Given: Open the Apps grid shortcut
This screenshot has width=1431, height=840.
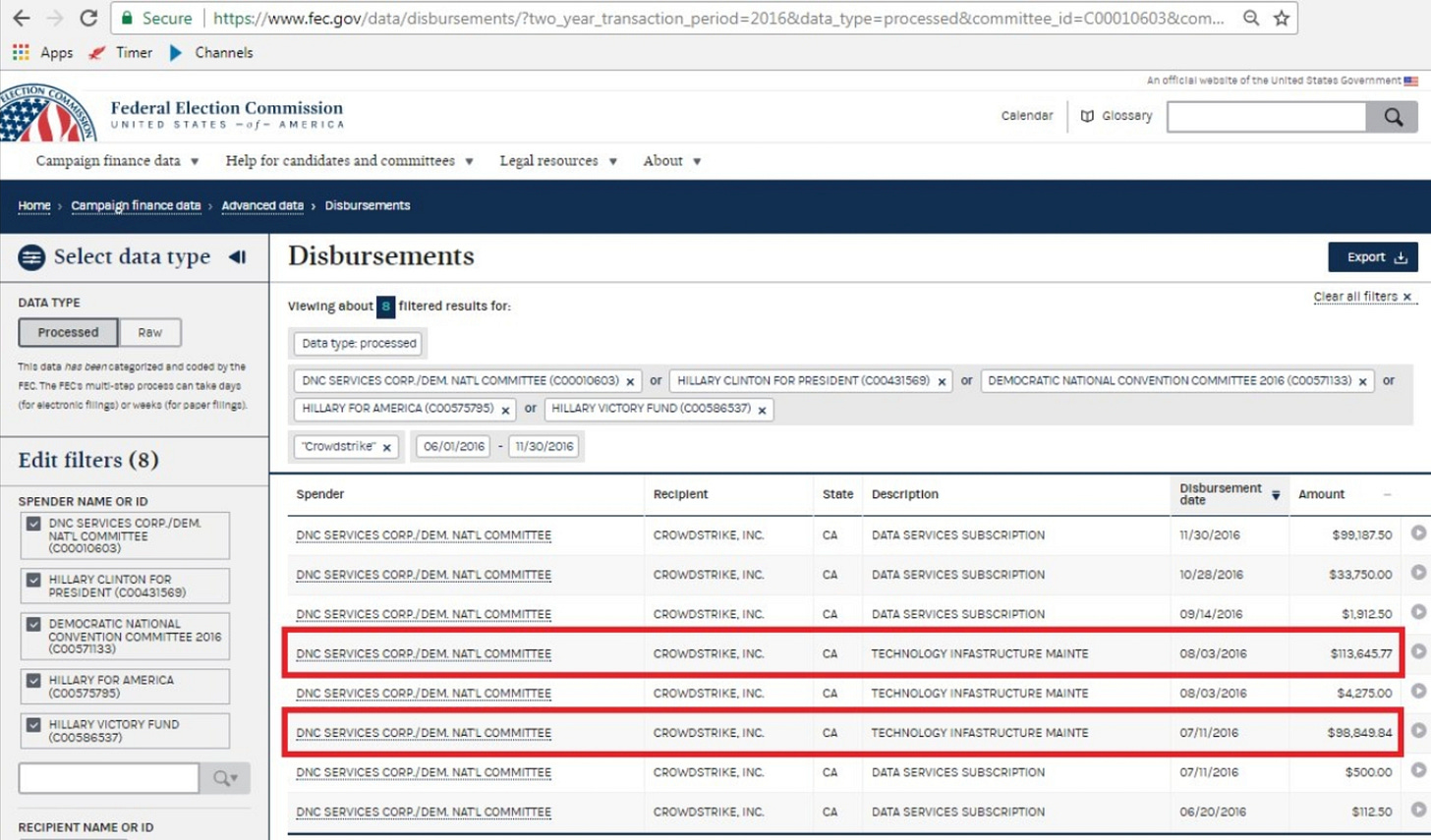Looking at the screenshot, I should pos(42,52).
